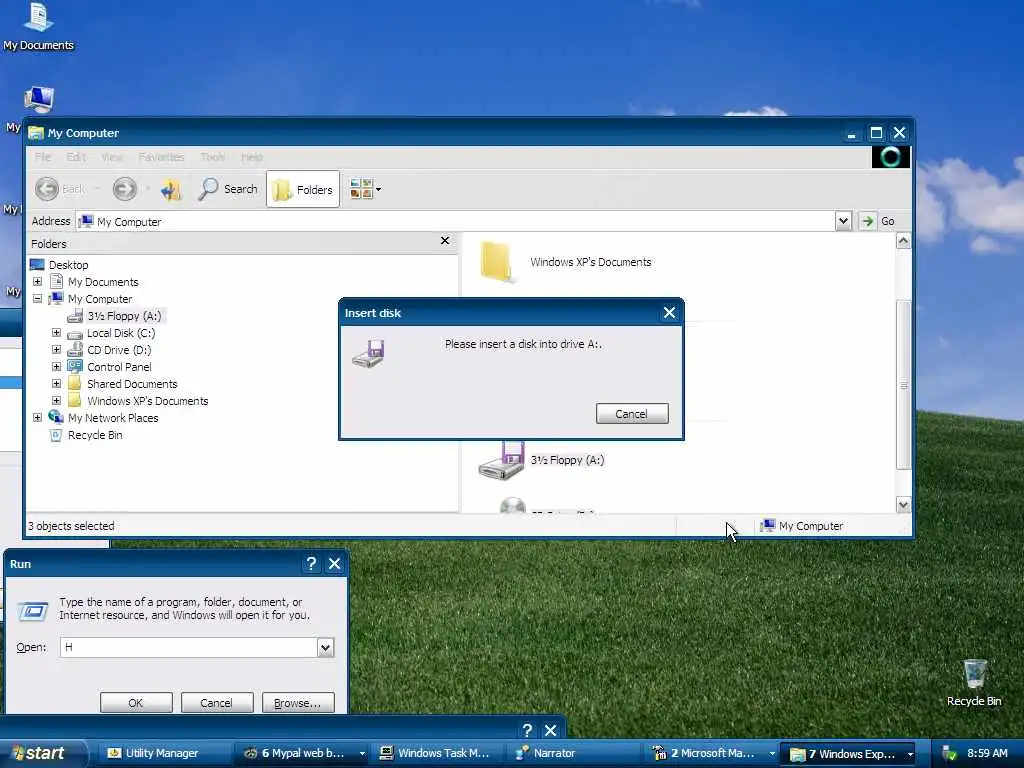Click Recycle Bin icon in folder tree
Image resolution: width=1024 pixels, height=768 pixels.
56,435
